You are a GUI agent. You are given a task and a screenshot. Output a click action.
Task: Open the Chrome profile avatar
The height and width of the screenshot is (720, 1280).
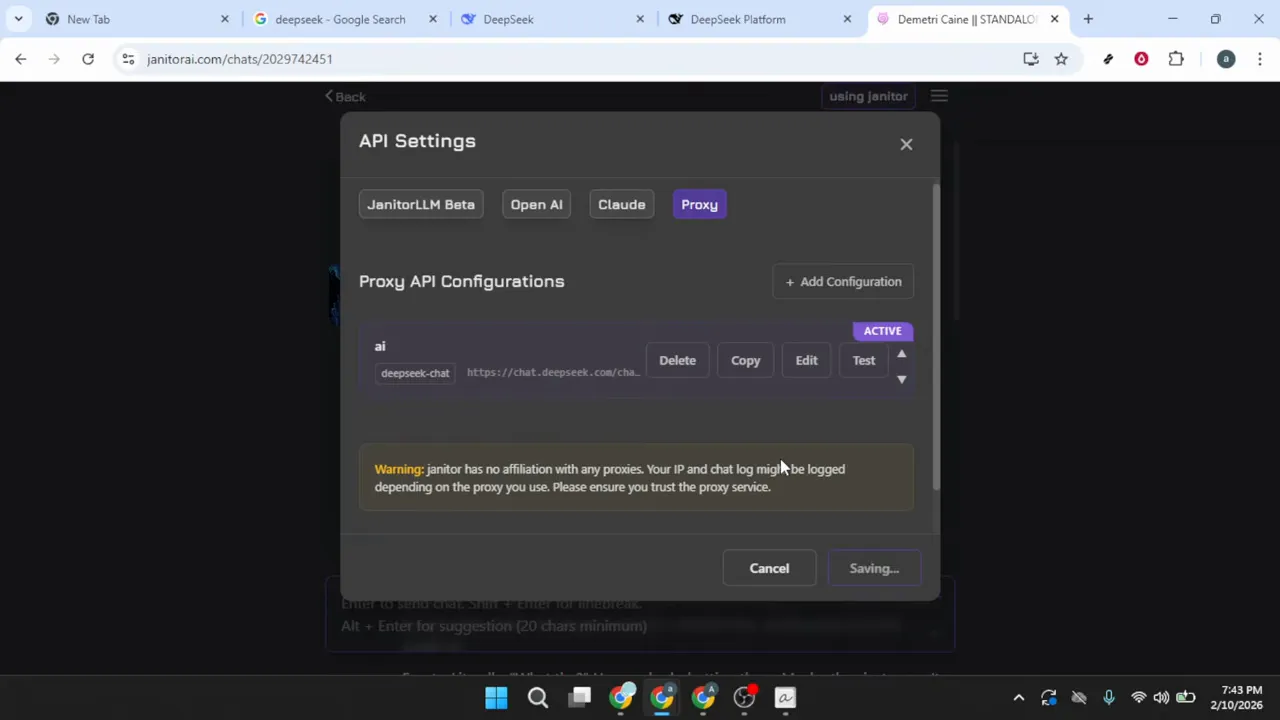coord(1226,59)
